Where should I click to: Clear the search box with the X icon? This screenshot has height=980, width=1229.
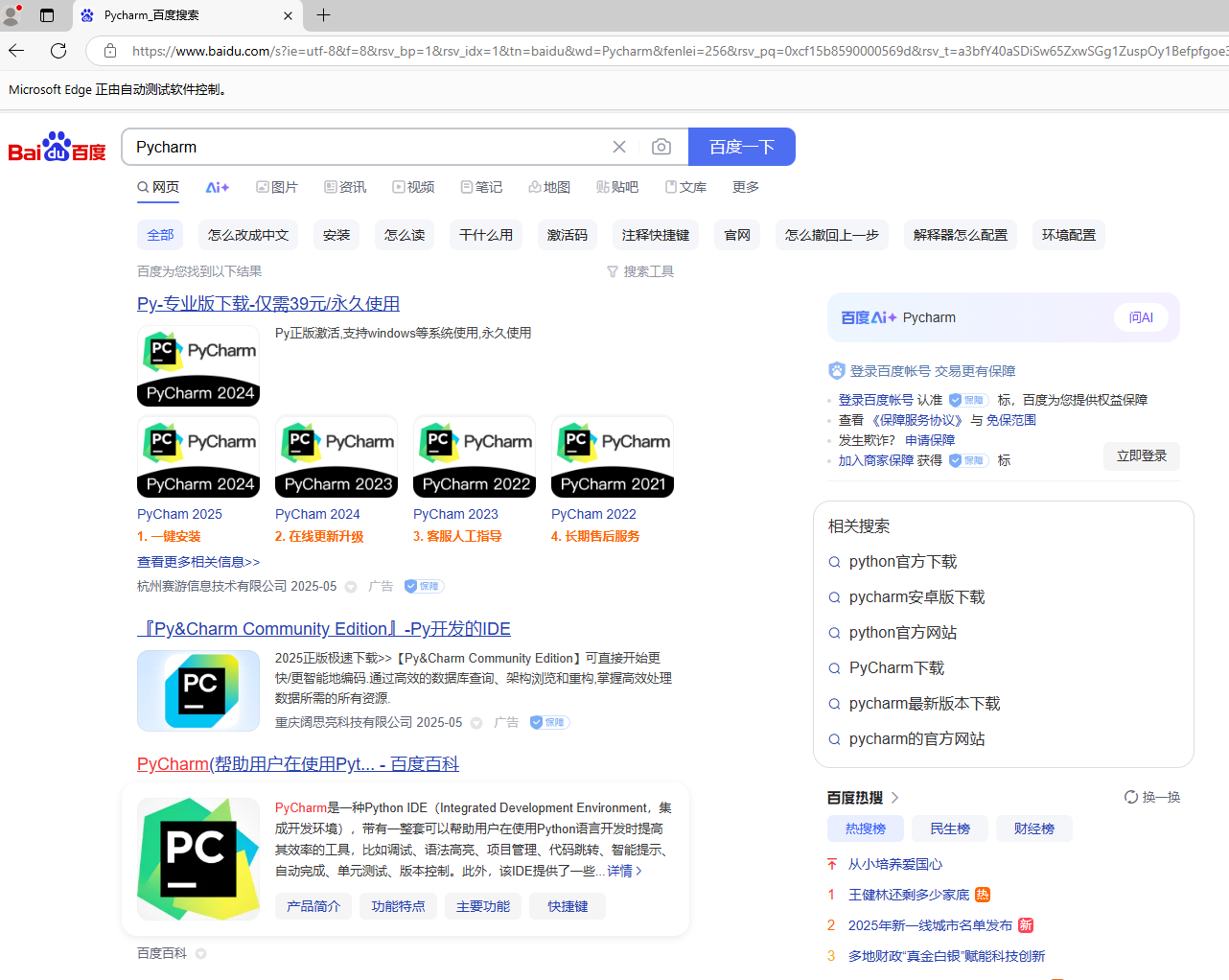pyautogui.click(x=619, y=147)
